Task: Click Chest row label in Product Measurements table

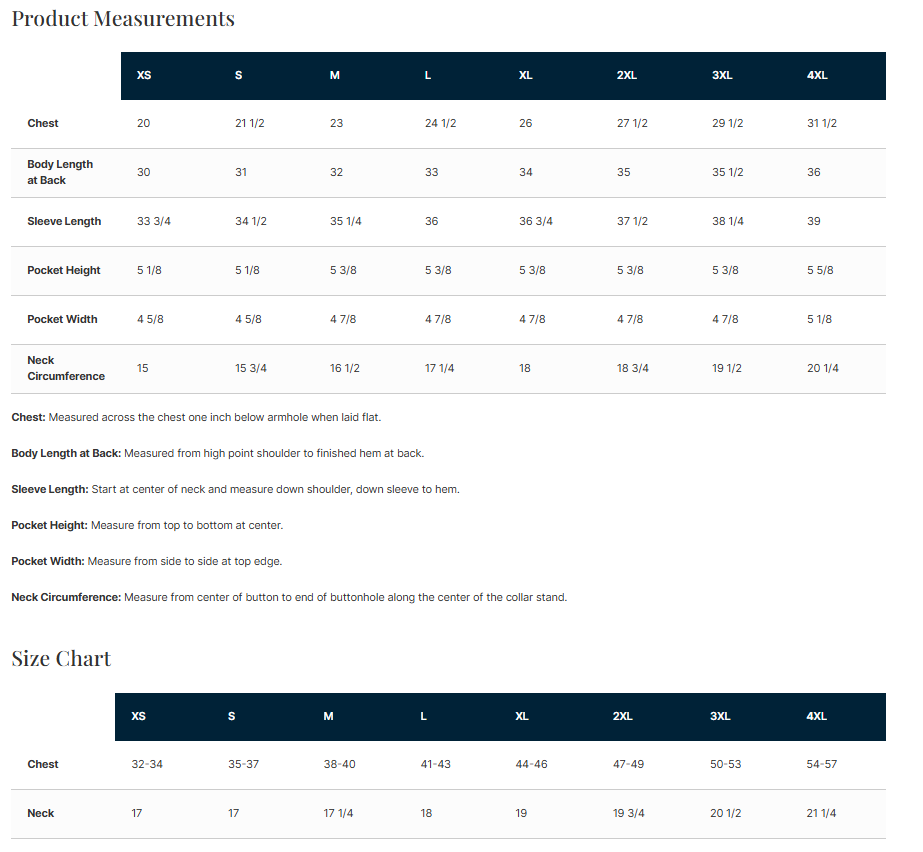Action: pyautogui.click(x=43, y=124)
